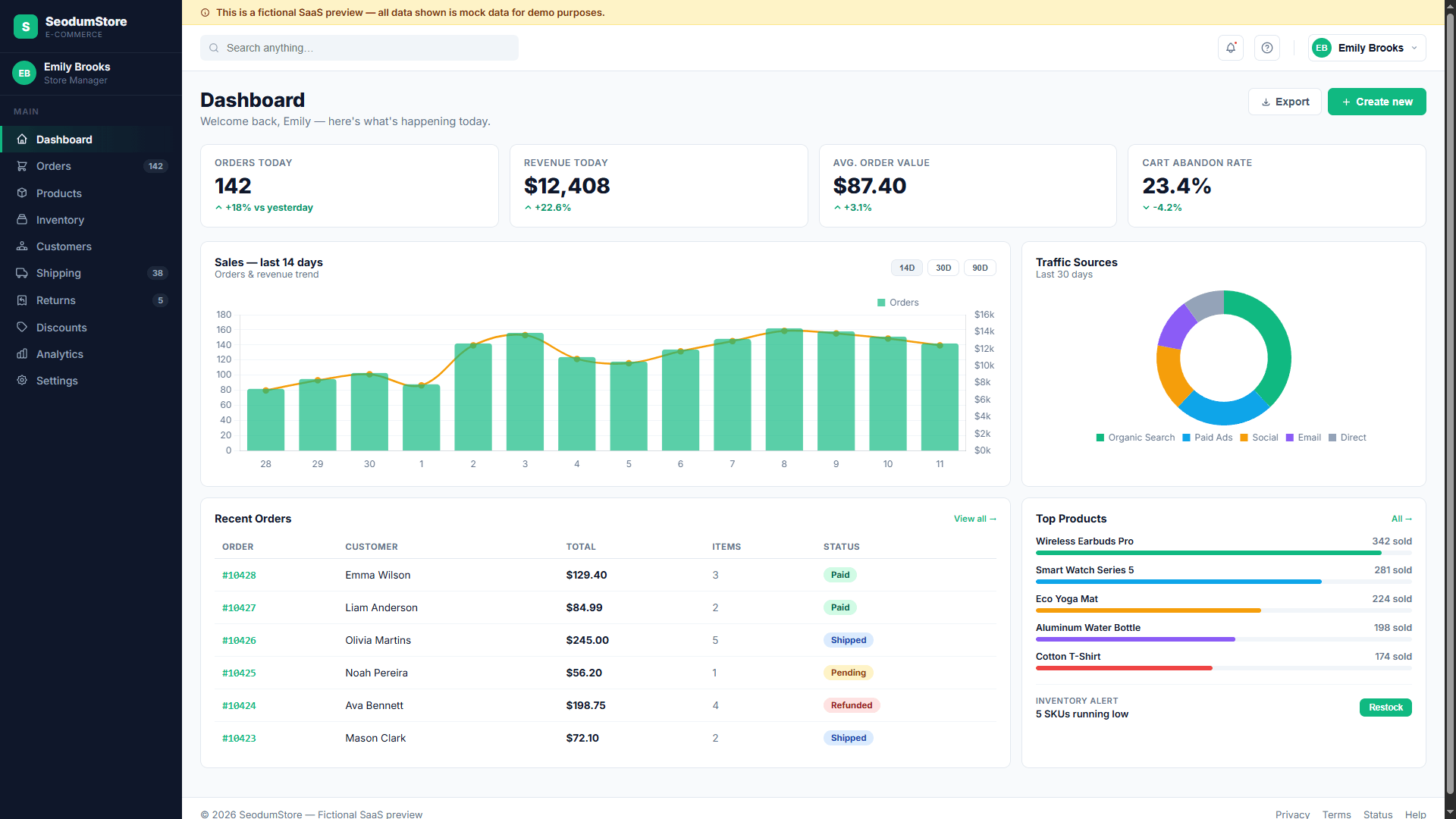The width and height of the screenshot is (1456, 819).
Task: Open View all recent orders link
Action: (x=974, y=519)
